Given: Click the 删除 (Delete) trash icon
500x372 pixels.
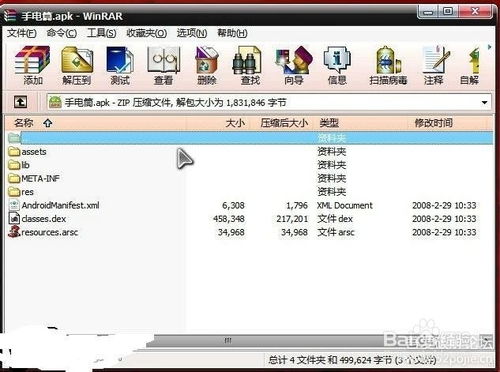Looking at the screenshot, I should click(x=207, y=65).
